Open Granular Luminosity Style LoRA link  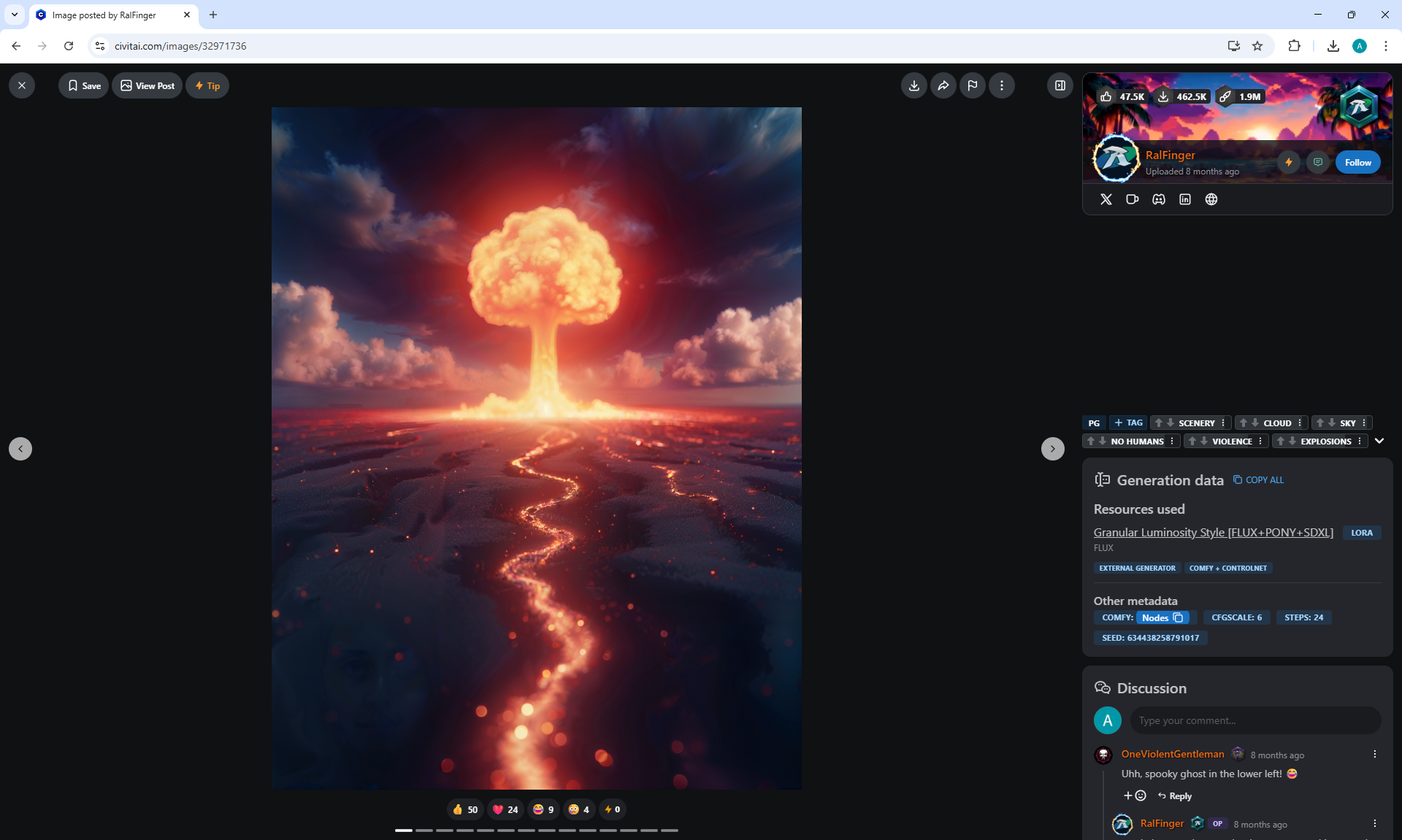(x=1213, y=533)
